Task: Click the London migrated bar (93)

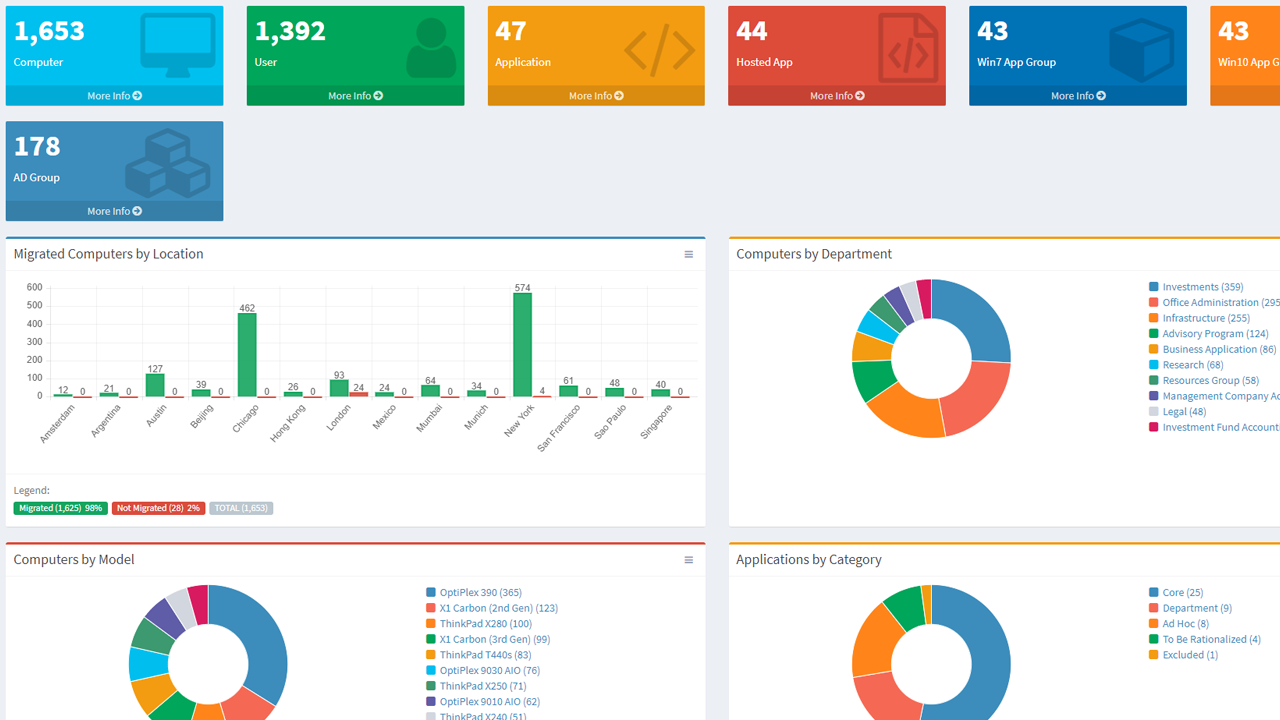Action: tap(339, 389)
